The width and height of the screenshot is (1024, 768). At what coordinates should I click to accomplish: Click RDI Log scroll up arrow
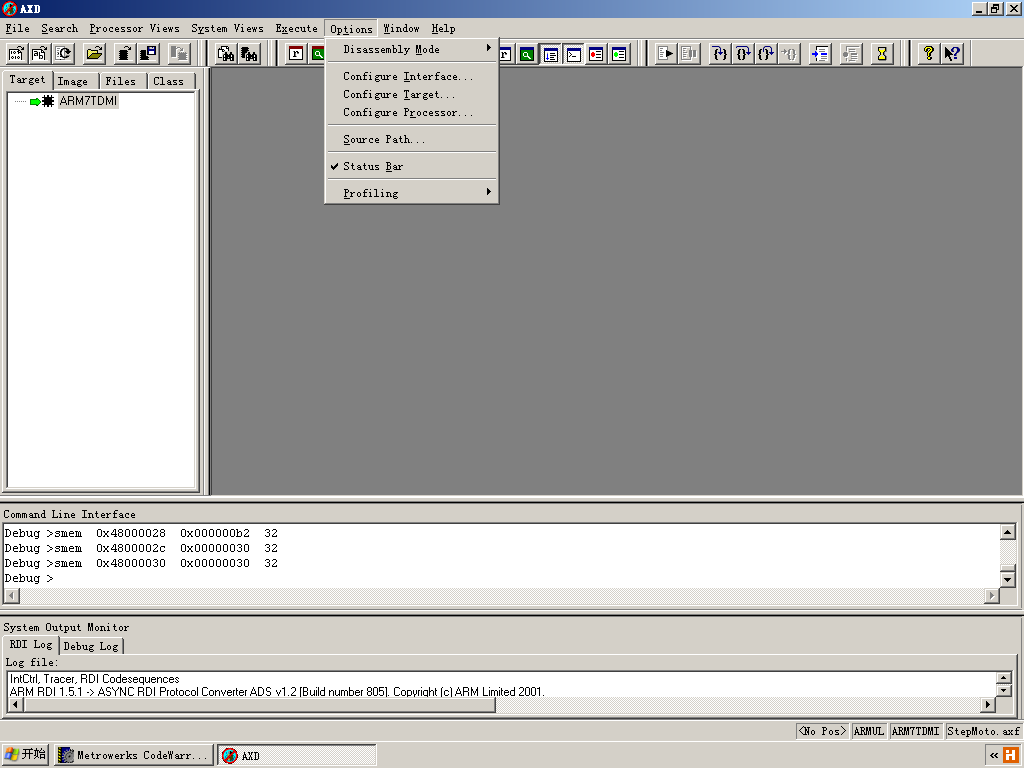(1004, 678)
